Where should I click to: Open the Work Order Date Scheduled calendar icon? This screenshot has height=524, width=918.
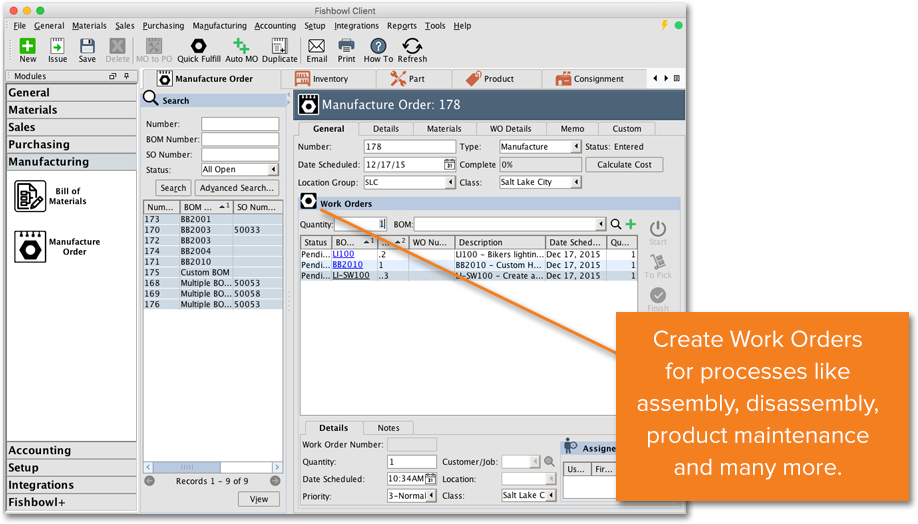[x=430, y=479]
